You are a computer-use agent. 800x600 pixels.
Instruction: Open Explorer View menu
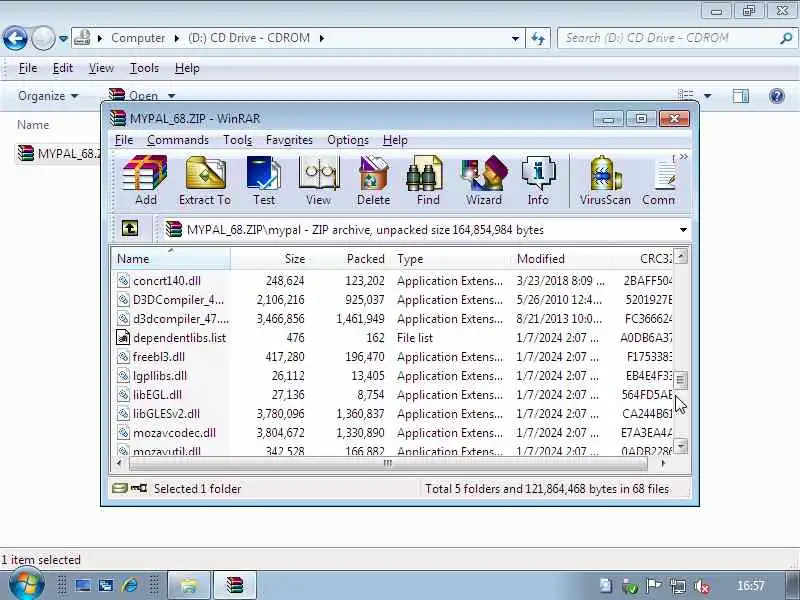[101, 68]
